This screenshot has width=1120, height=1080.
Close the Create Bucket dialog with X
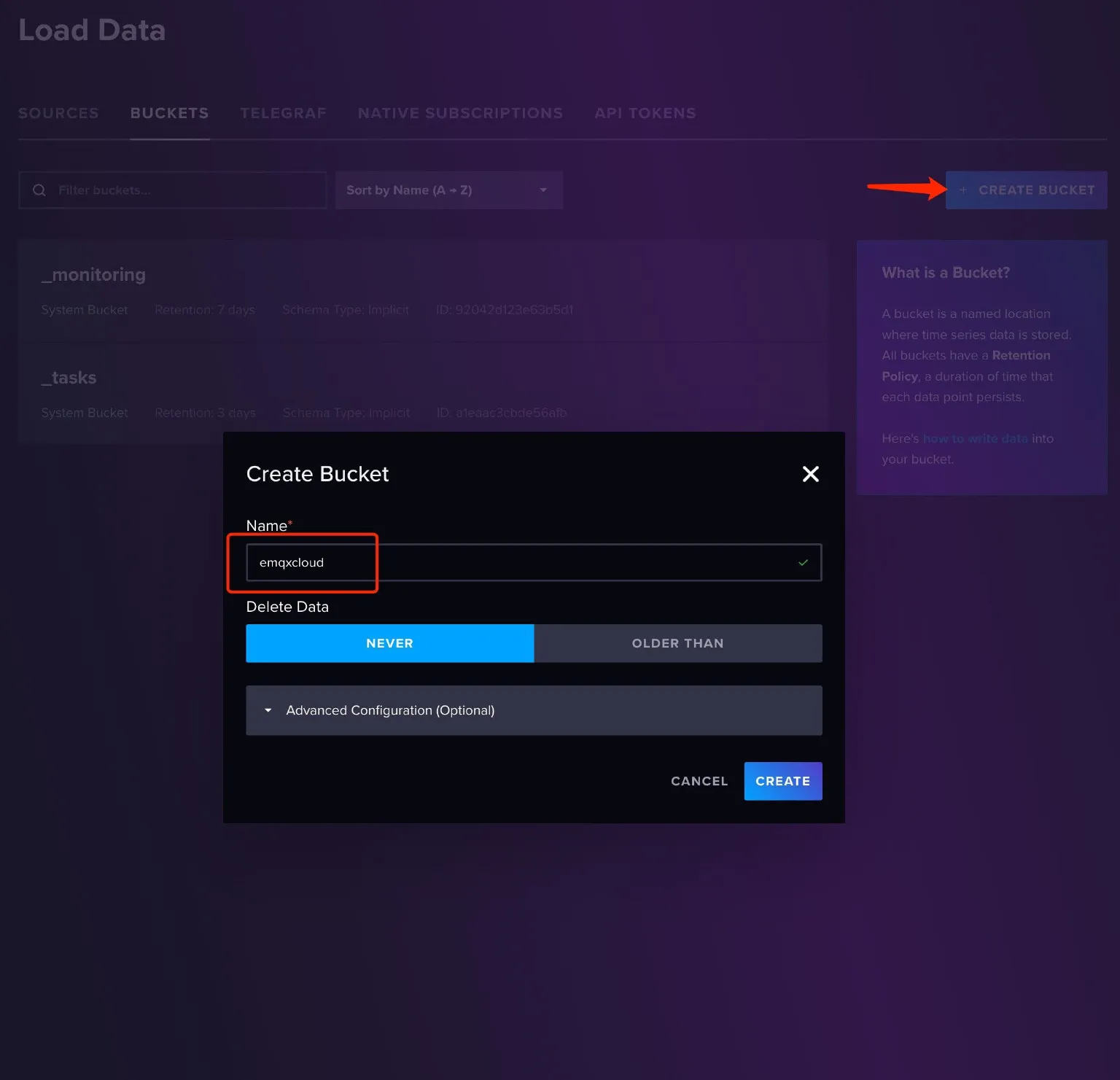click(x=810, y=474)
